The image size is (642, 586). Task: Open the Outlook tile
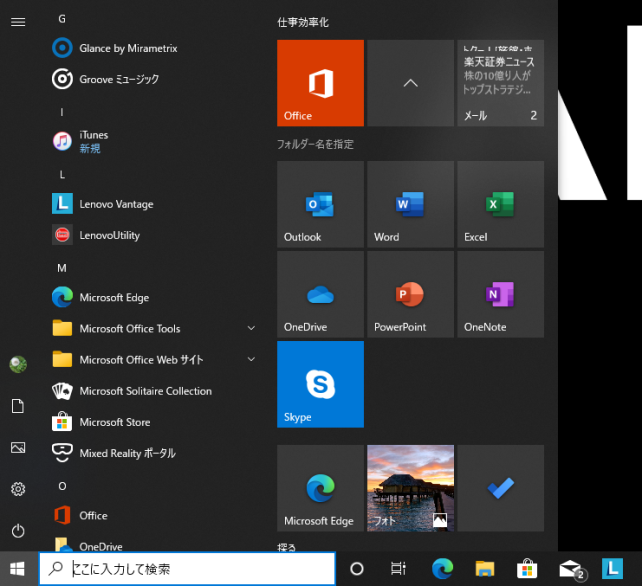coord(320,204)
